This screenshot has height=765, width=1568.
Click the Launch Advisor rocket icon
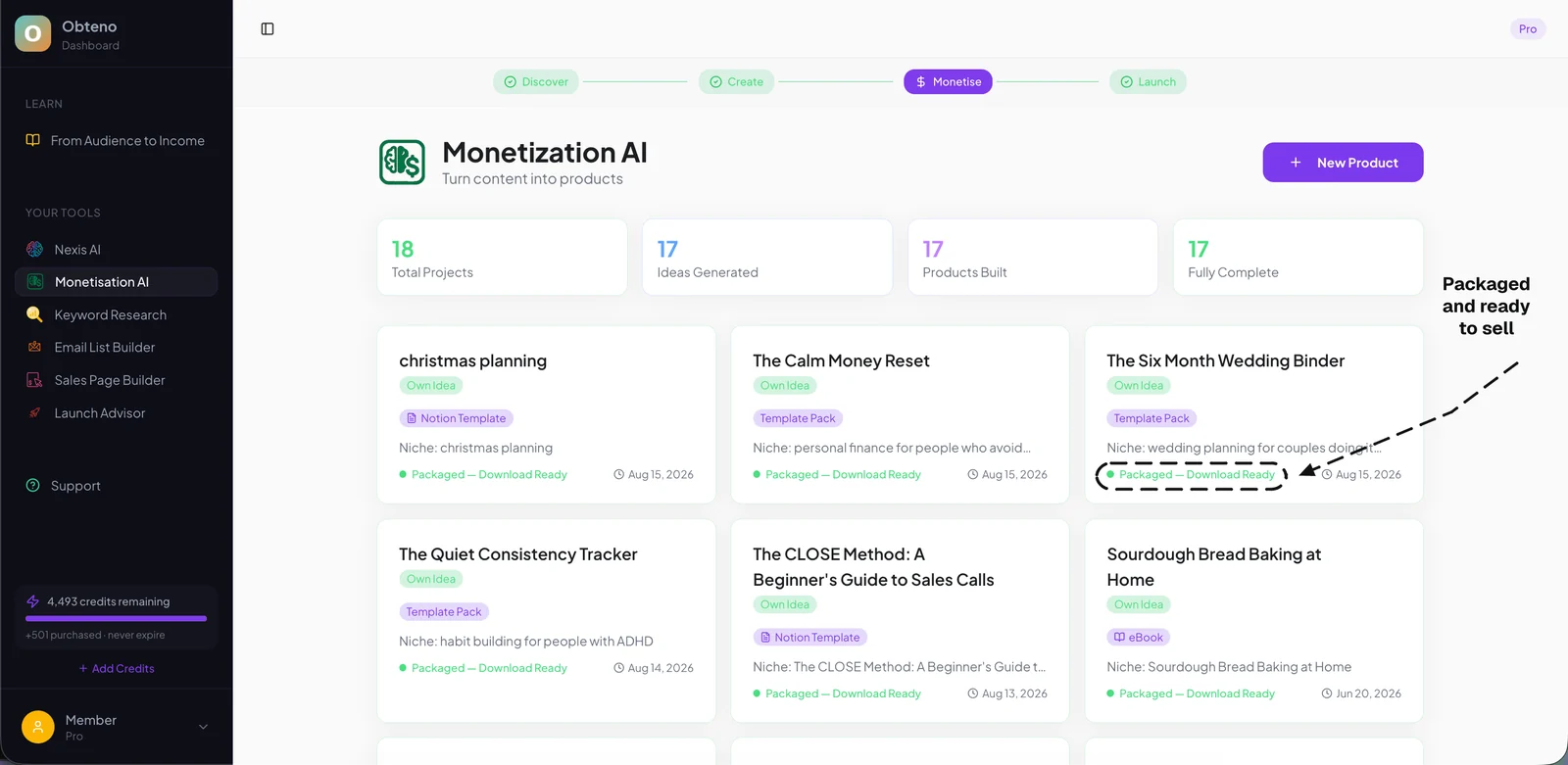click(x=35, y=413)
